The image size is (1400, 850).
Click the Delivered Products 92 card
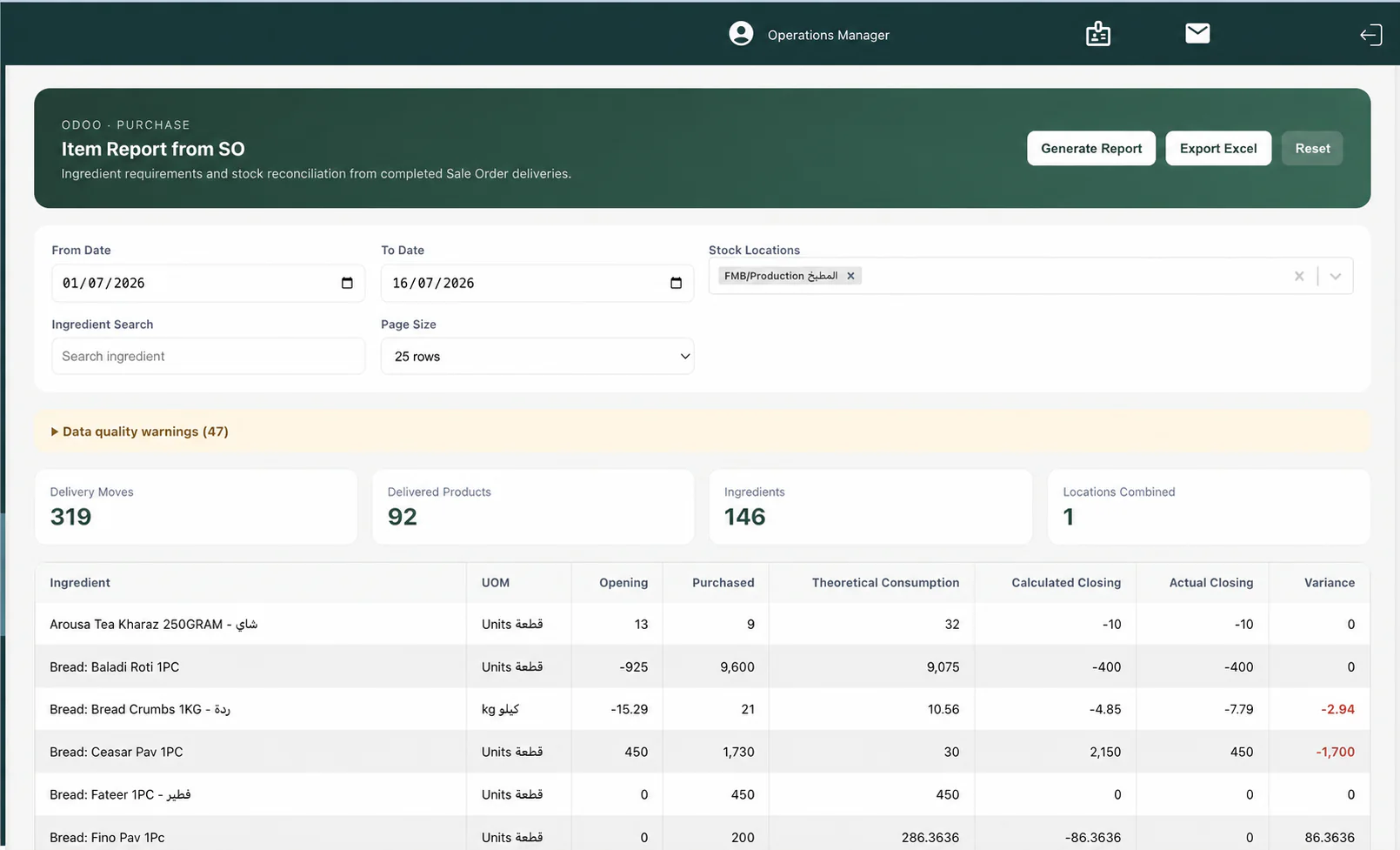(x=533, y=507)
